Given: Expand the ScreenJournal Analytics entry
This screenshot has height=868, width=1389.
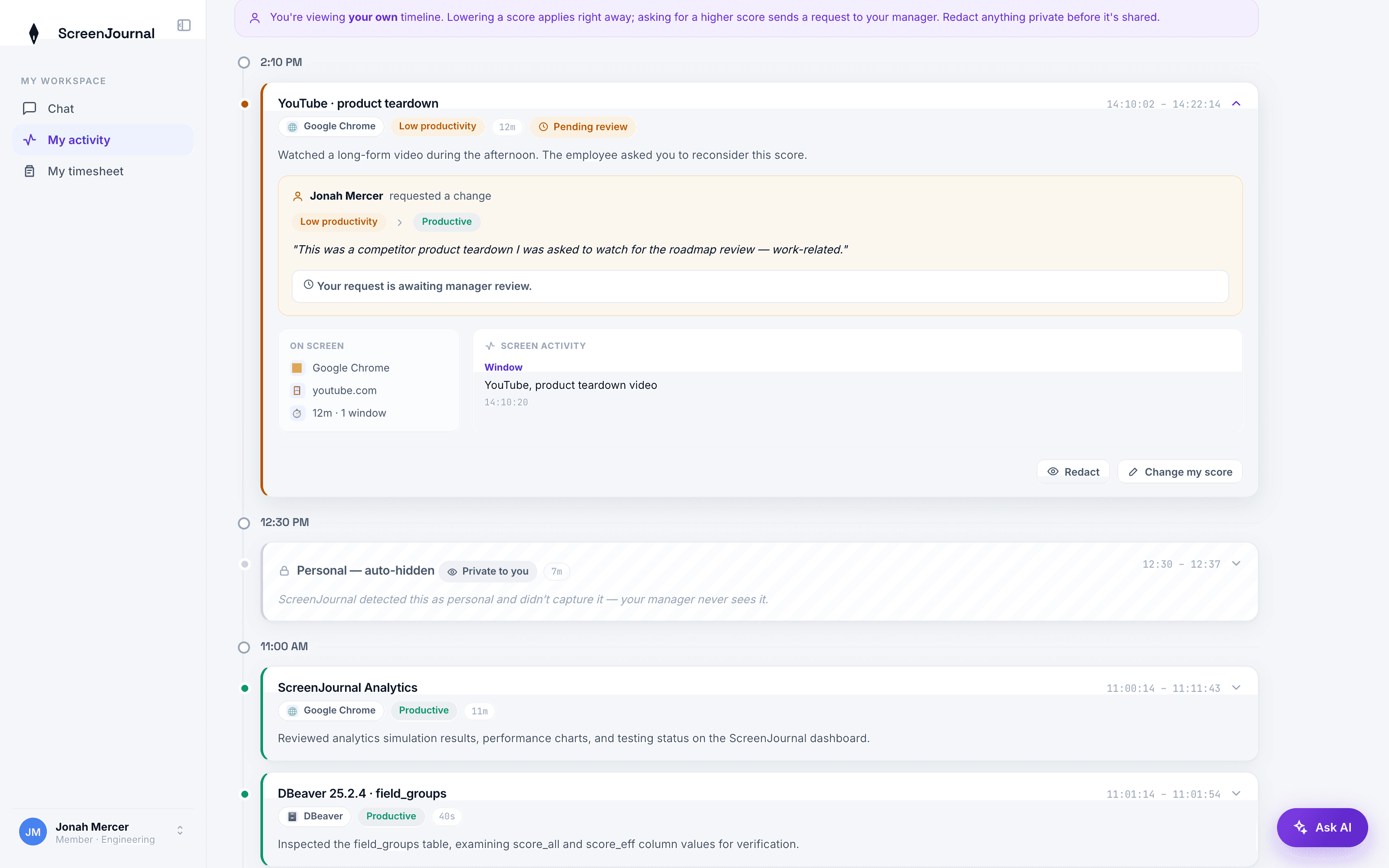Looking at the screenshot, I should 1236,688.
